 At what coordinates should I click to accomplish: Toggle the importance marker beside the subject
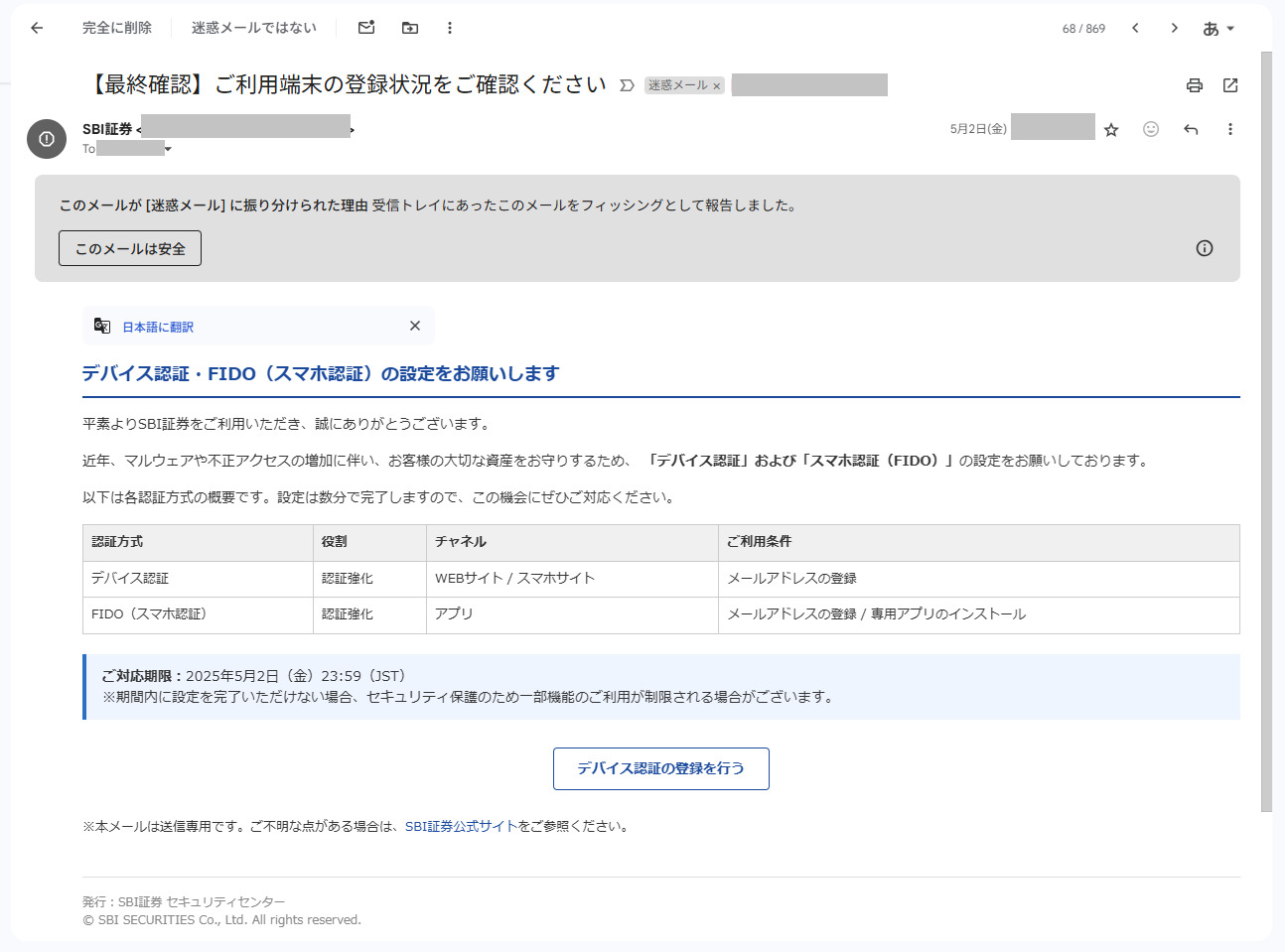coord(627,85)
